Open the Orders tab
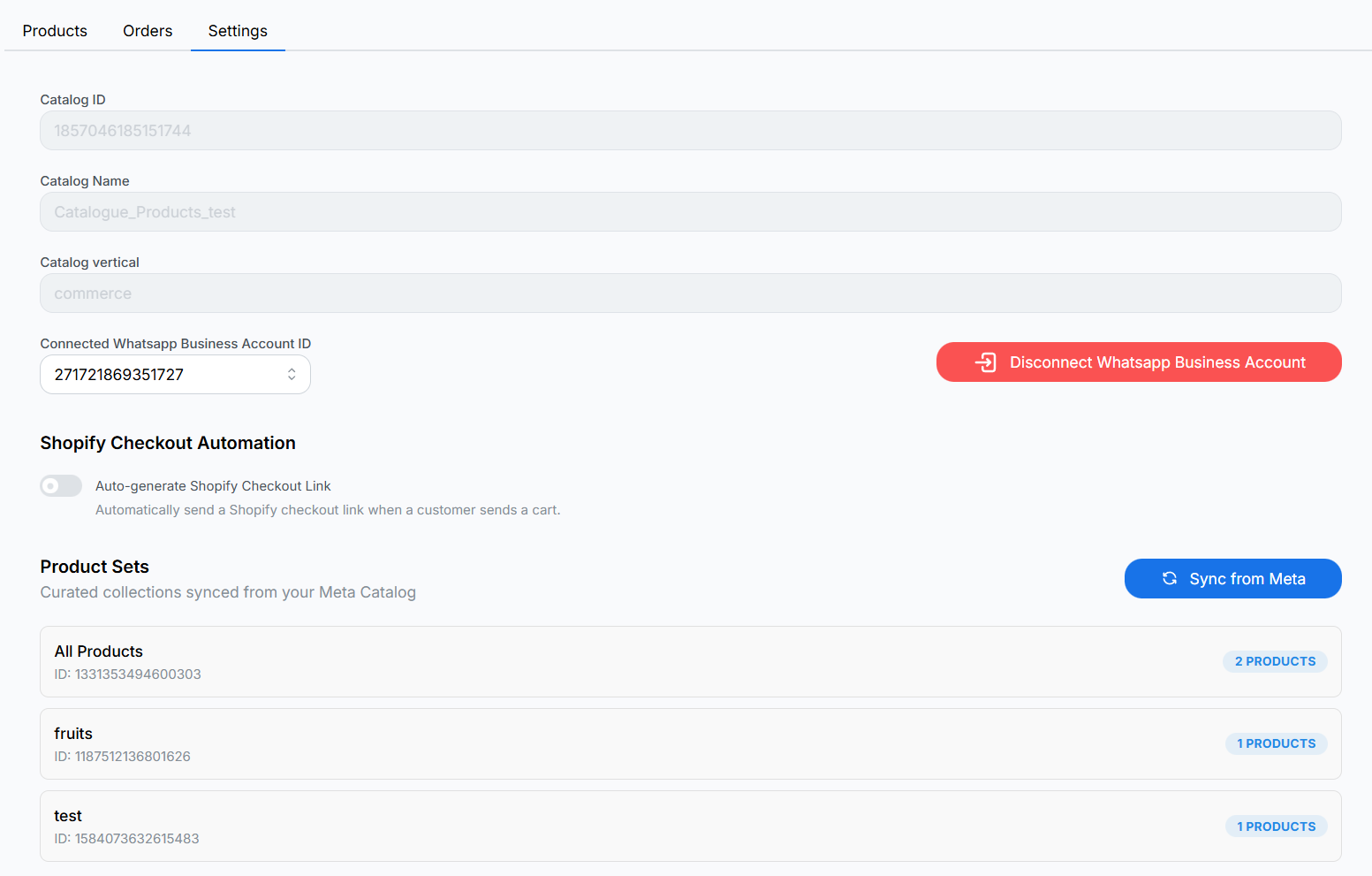Screen dimensions: 1372x876 pos(148,31)
